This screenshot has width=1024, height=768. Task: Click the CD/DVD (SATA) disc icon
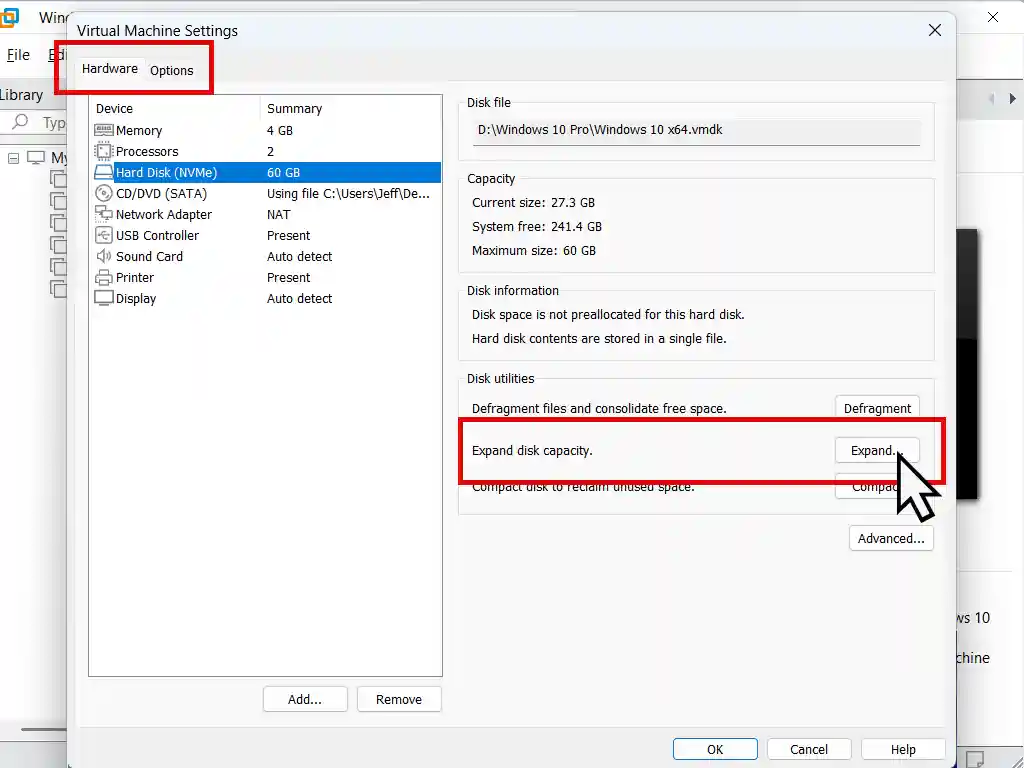click(x=103, y=194)
